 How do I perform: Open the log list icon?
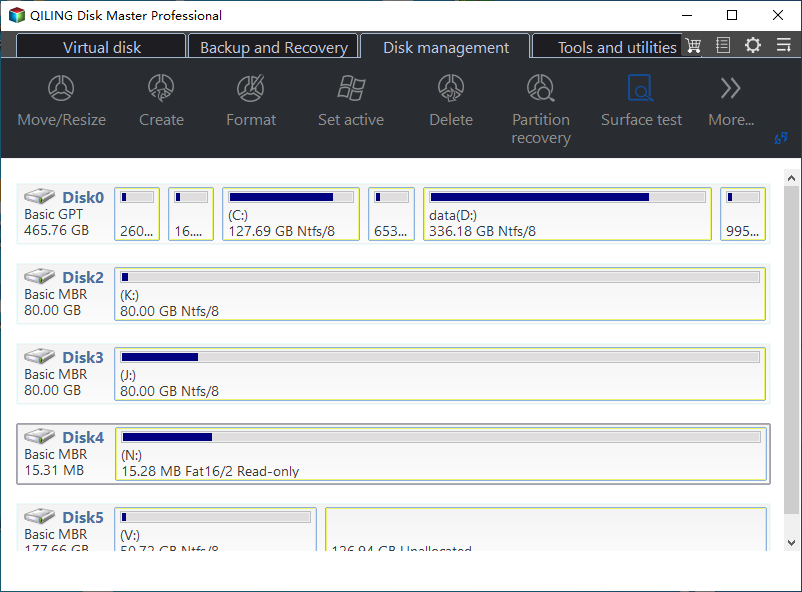(723, 45)
